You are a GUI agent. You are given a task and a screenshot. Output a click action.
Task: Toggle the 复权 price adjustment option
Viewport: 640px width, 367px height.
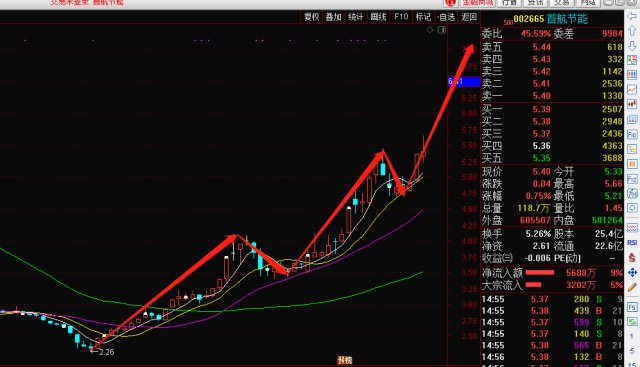click(311, 17)
